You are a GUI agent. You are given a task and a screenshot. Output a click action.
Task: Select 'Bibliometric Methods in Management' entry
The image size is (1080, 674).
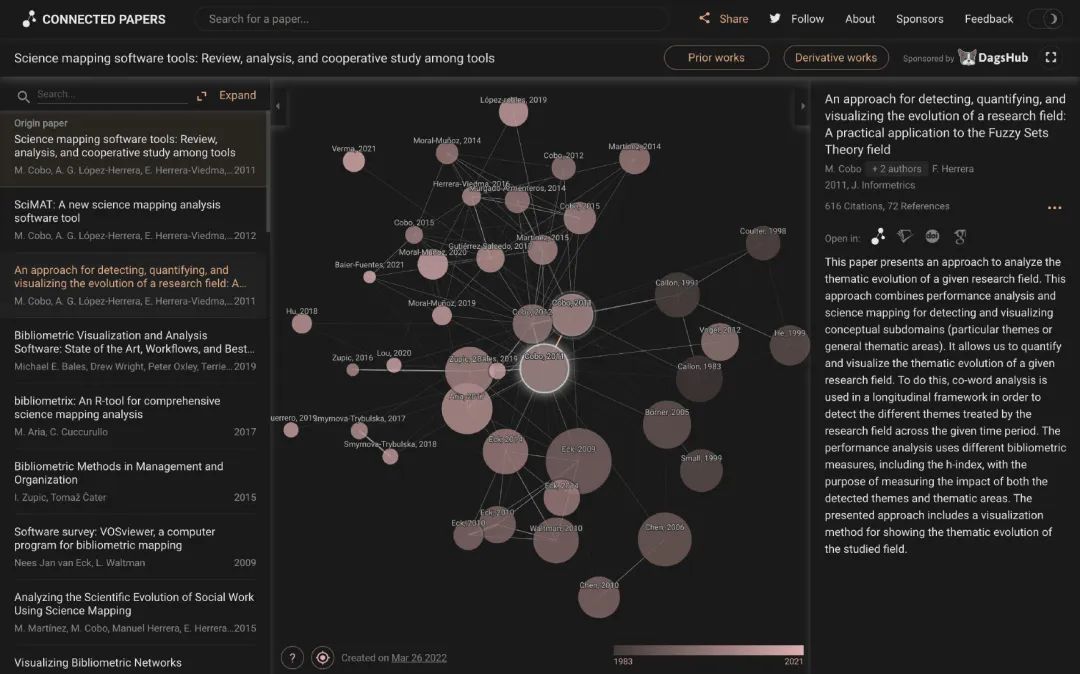coord(134,481)
